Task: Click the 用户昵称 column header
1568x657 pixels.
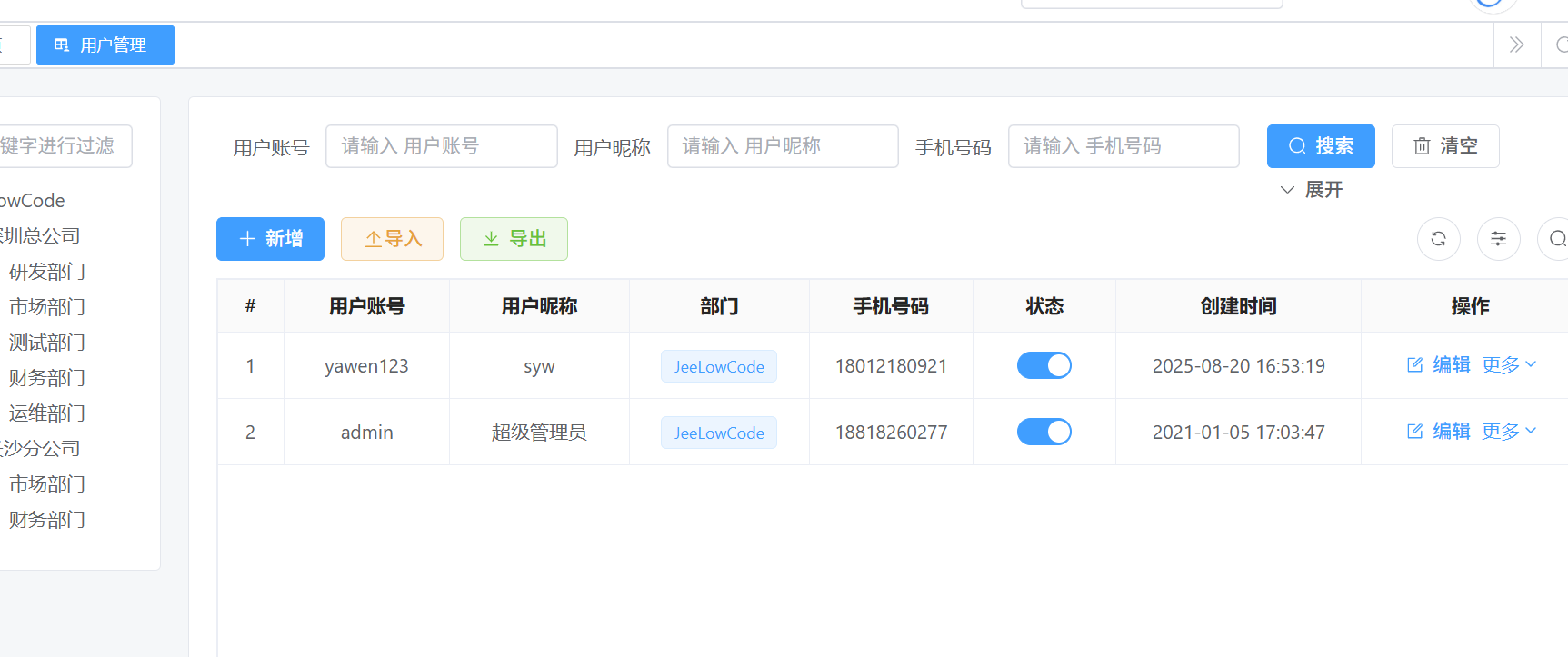Action: tap(539, 306)
